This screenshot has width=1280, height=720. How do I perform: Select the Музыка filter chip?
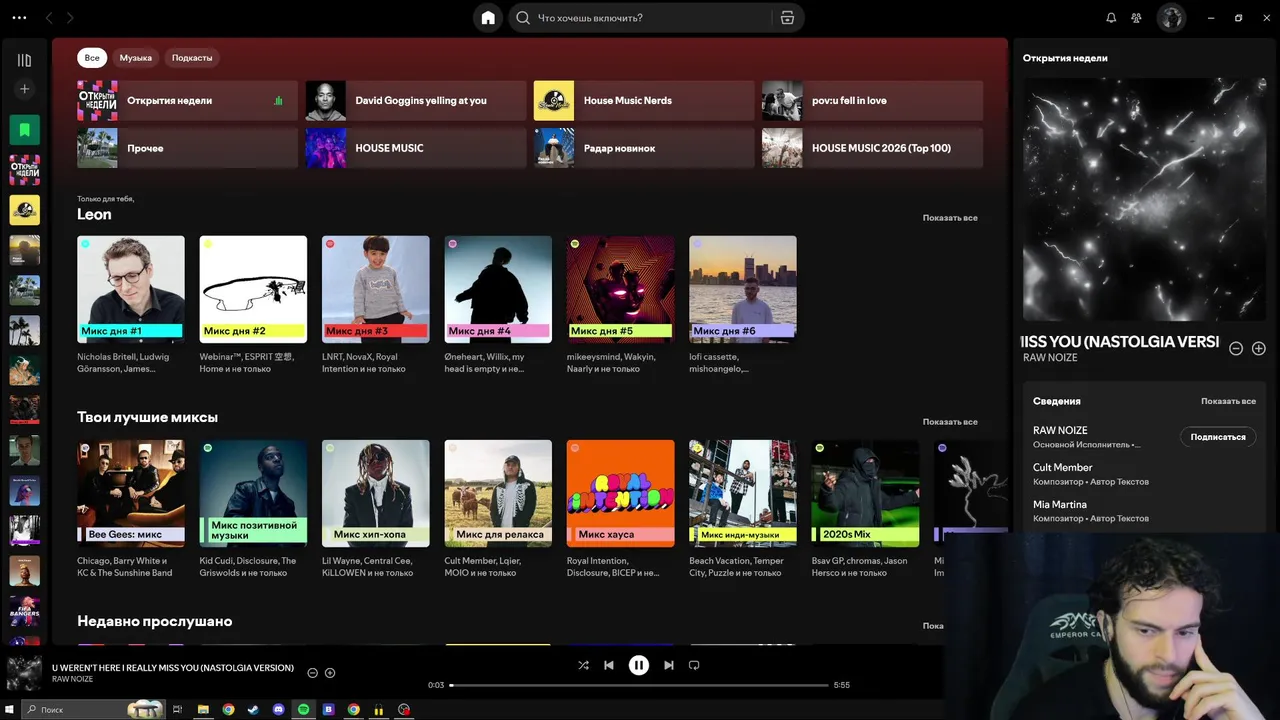coord(136,58)
